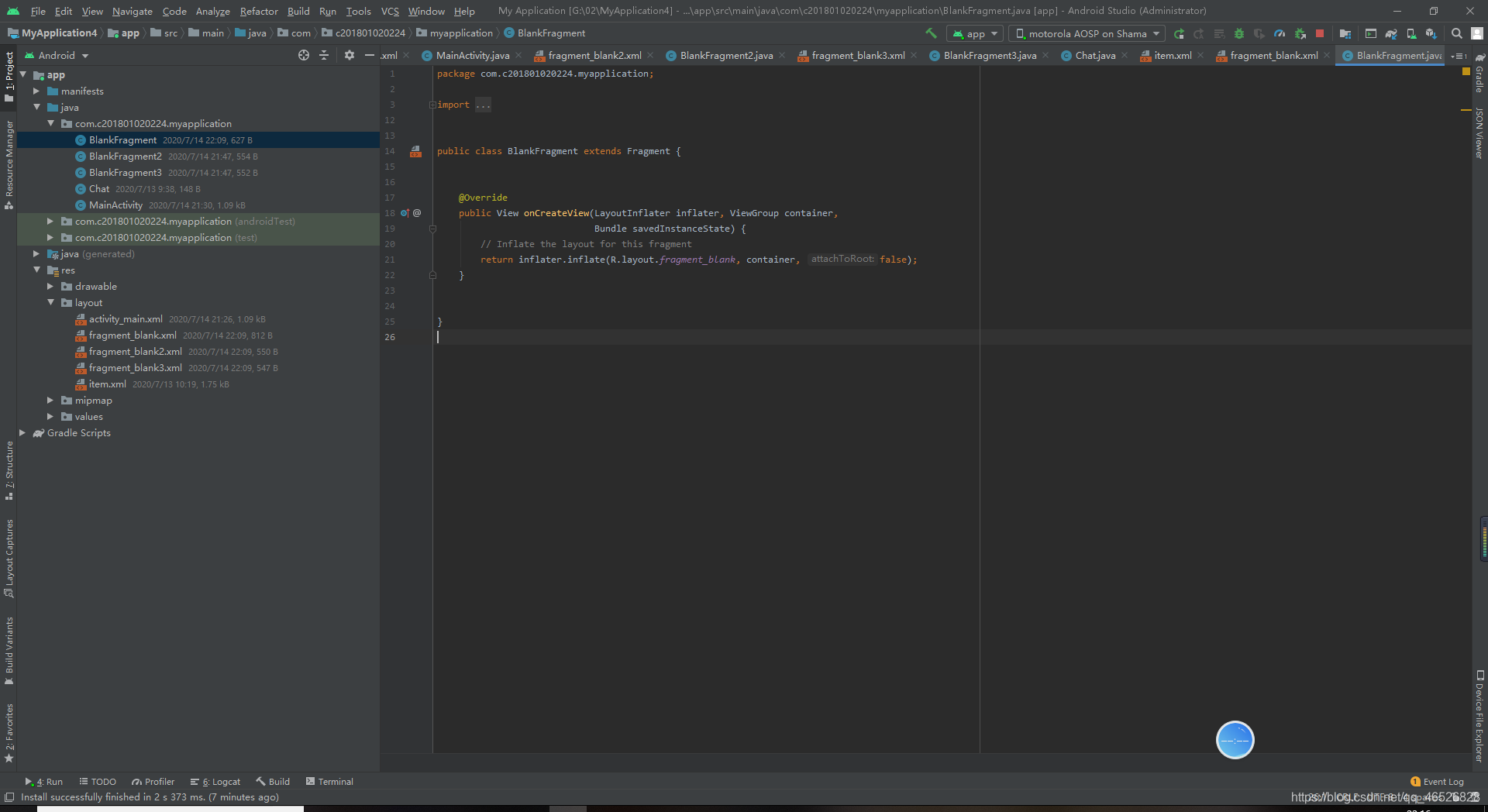Viewport: 1488px width, 812px height.
Task: Toggle the Gradle tool window on right
Action: 1479,74
